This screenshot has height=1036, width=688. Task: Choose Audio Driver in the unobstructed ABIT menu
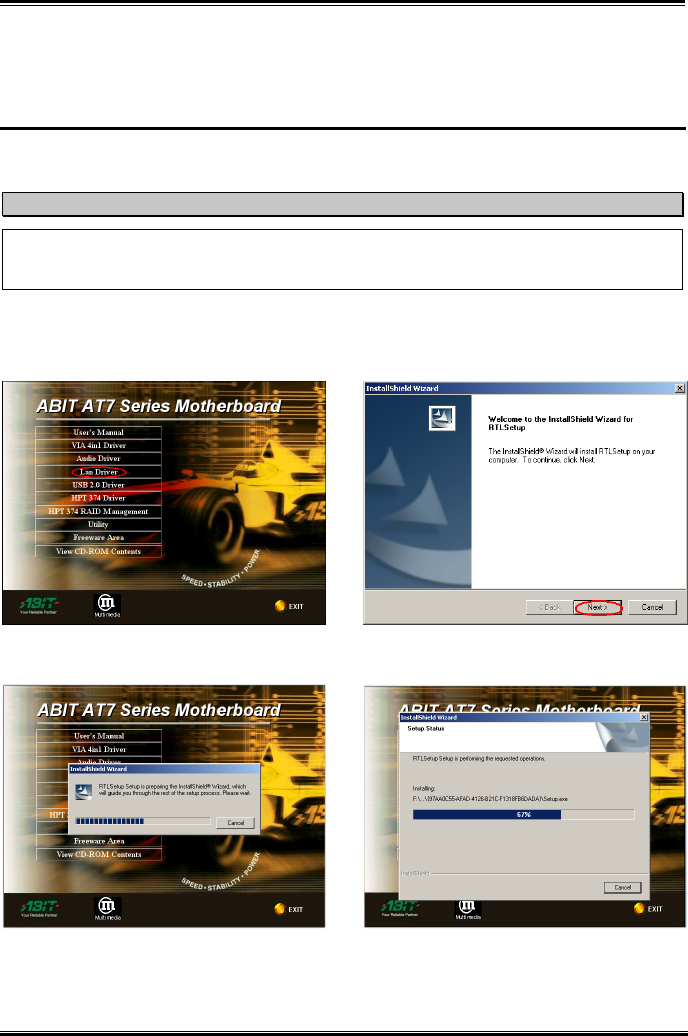pyautogui.click(x=98, y=459)
